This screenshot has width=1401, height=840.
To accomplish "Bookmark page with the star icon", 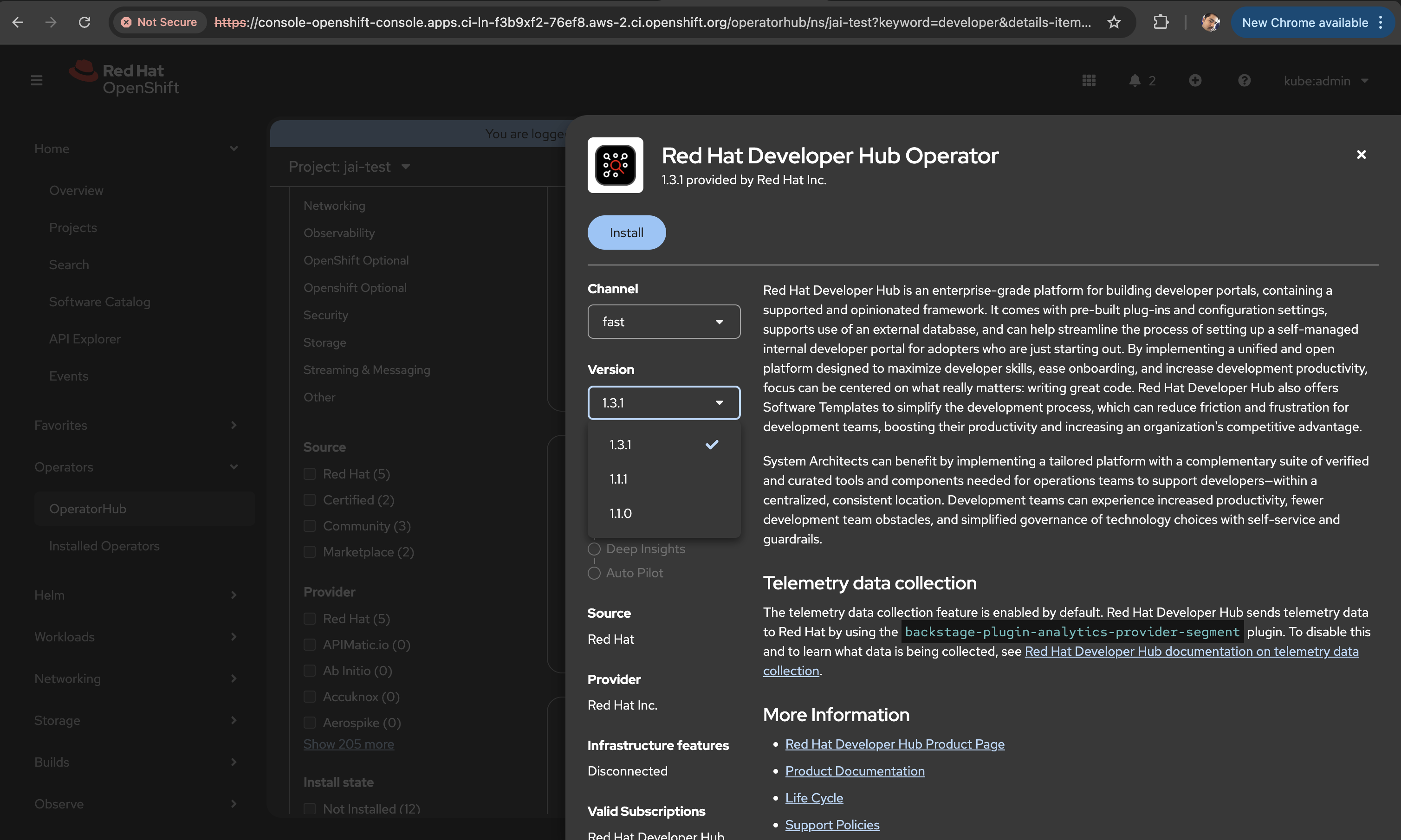I will pos(1114,22).
